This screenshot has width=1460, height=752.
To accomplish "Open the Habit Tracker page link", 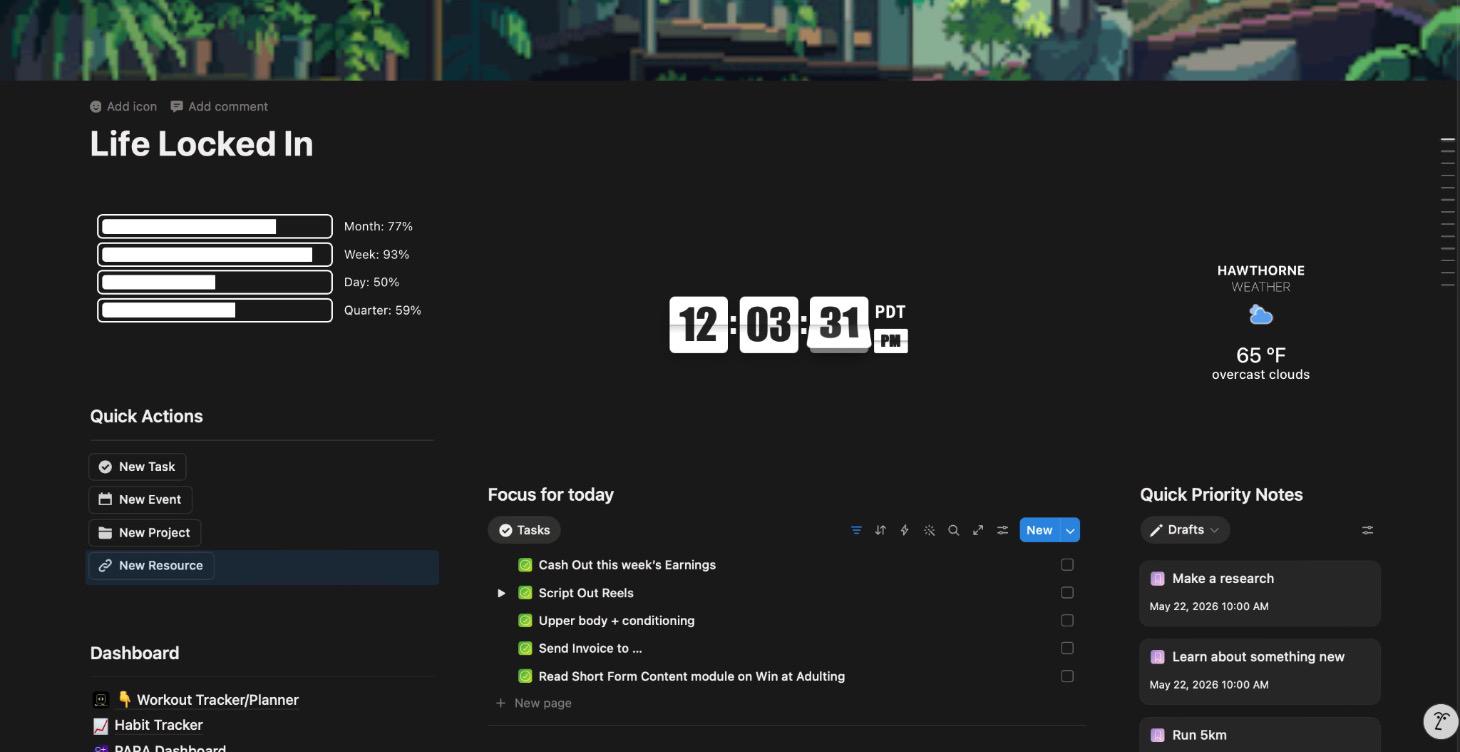I will point(158,725).
